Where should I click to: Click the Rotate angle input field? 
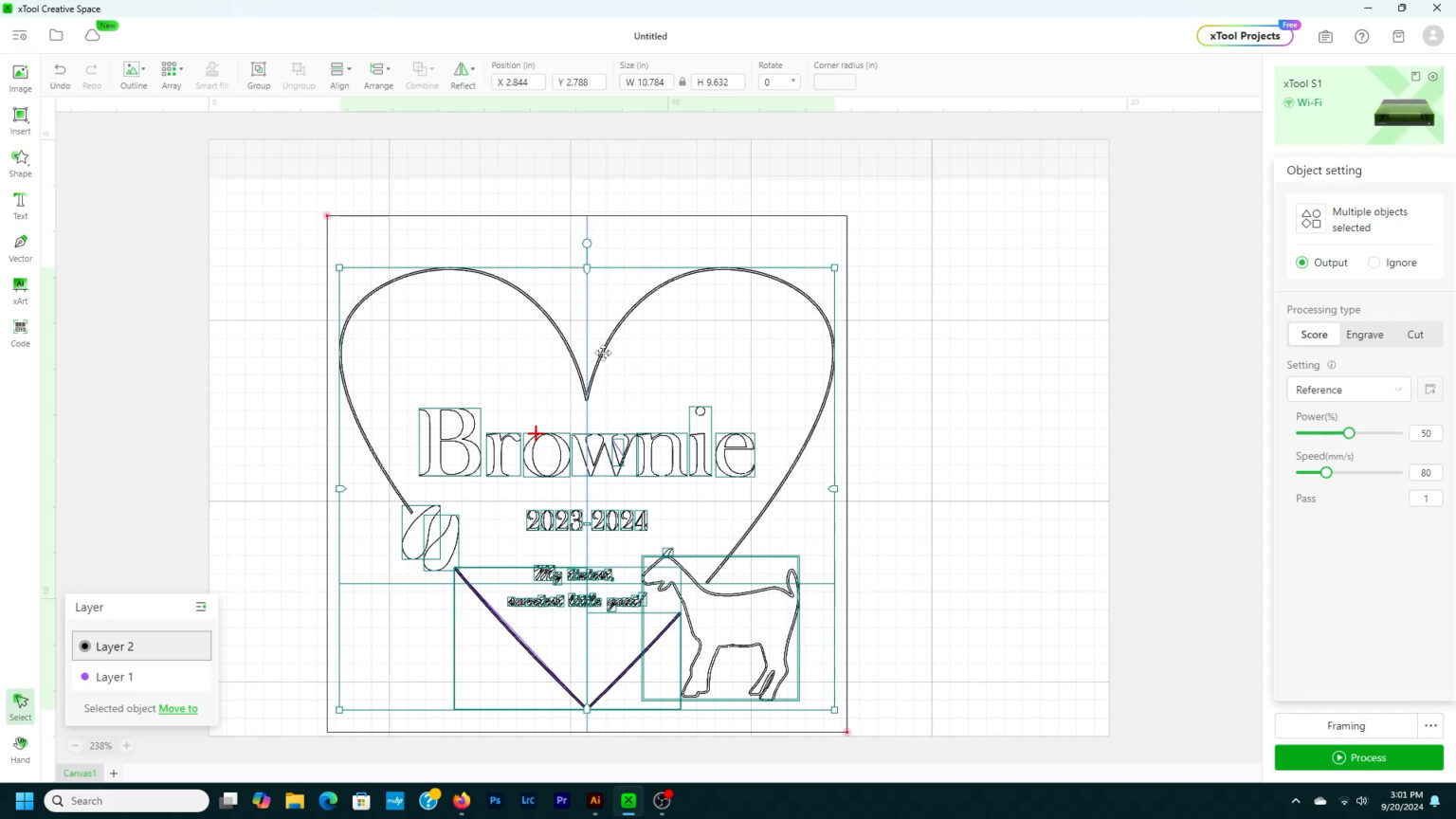coord(779,82)
